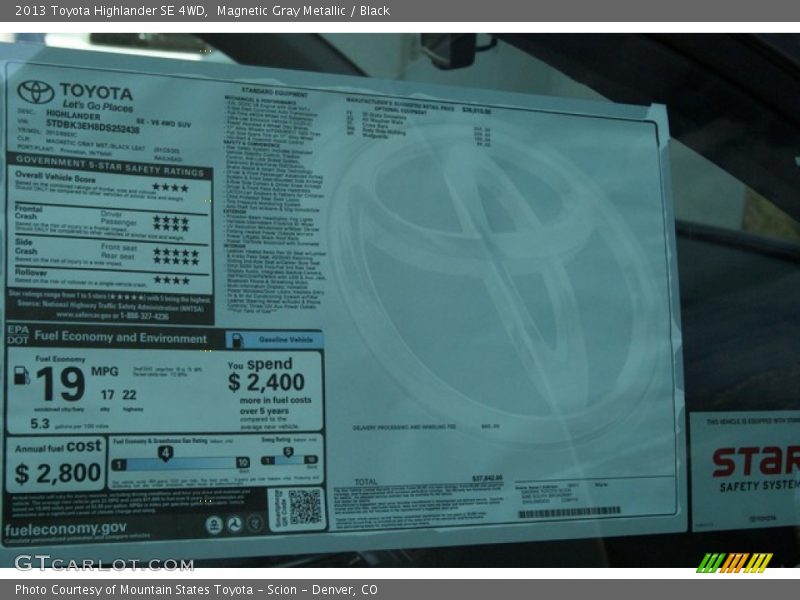This screenshot has height=600, width=800.
Task: Click the 'TOTAL' price label
Action: tap(366, 481)
